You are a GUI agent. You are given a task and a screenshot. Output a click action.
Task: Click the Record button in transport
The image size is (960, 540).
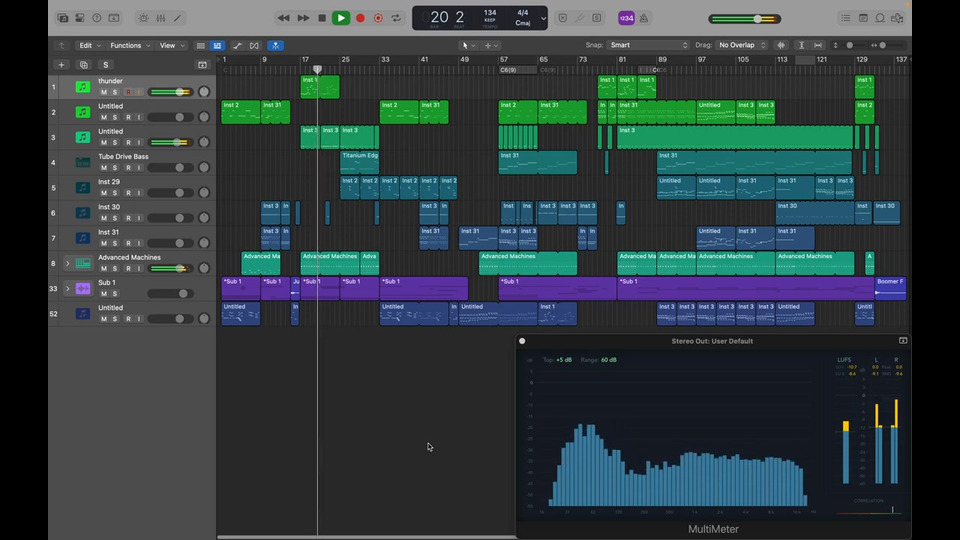click(x=360, y=18)
